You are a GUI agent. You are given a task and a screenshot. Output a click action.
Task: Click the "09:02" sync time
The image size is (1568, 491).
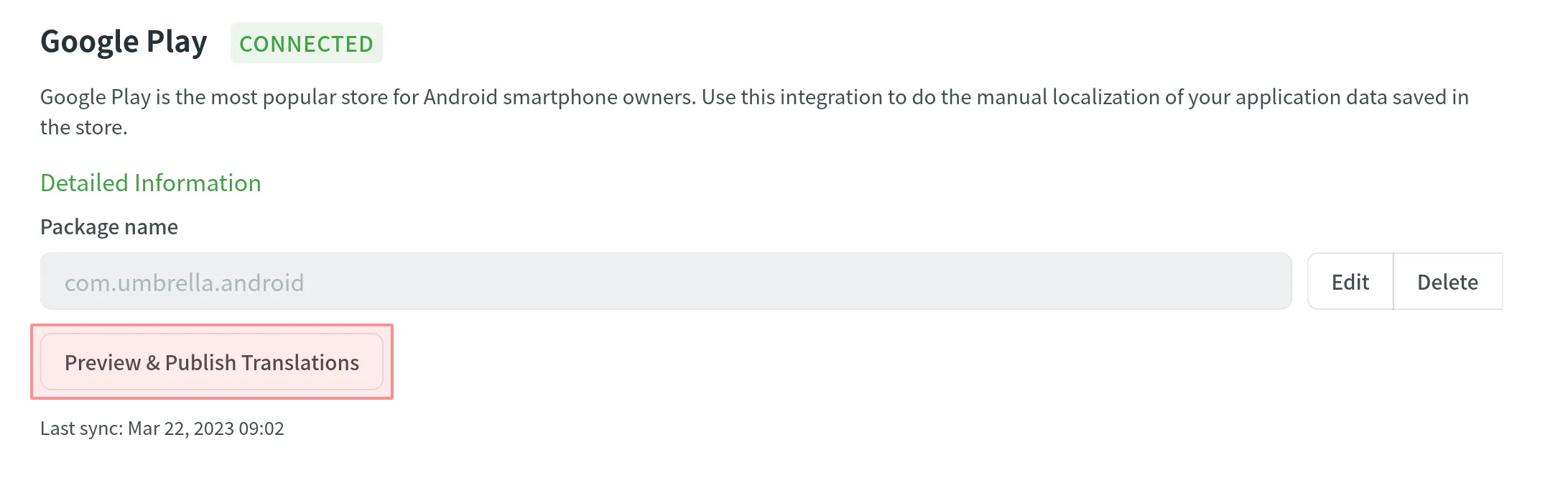261,428
